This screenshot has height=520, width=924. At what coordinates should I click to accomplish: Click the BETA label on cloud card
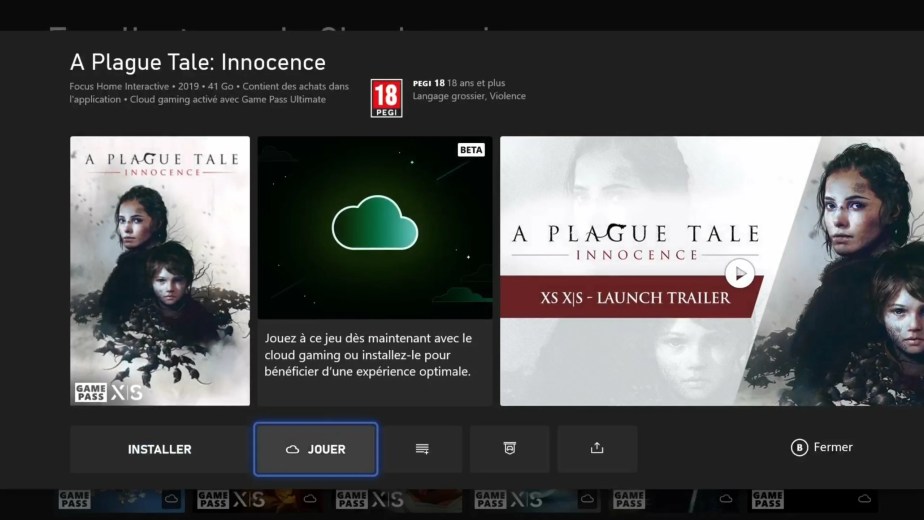coord(471,150)
